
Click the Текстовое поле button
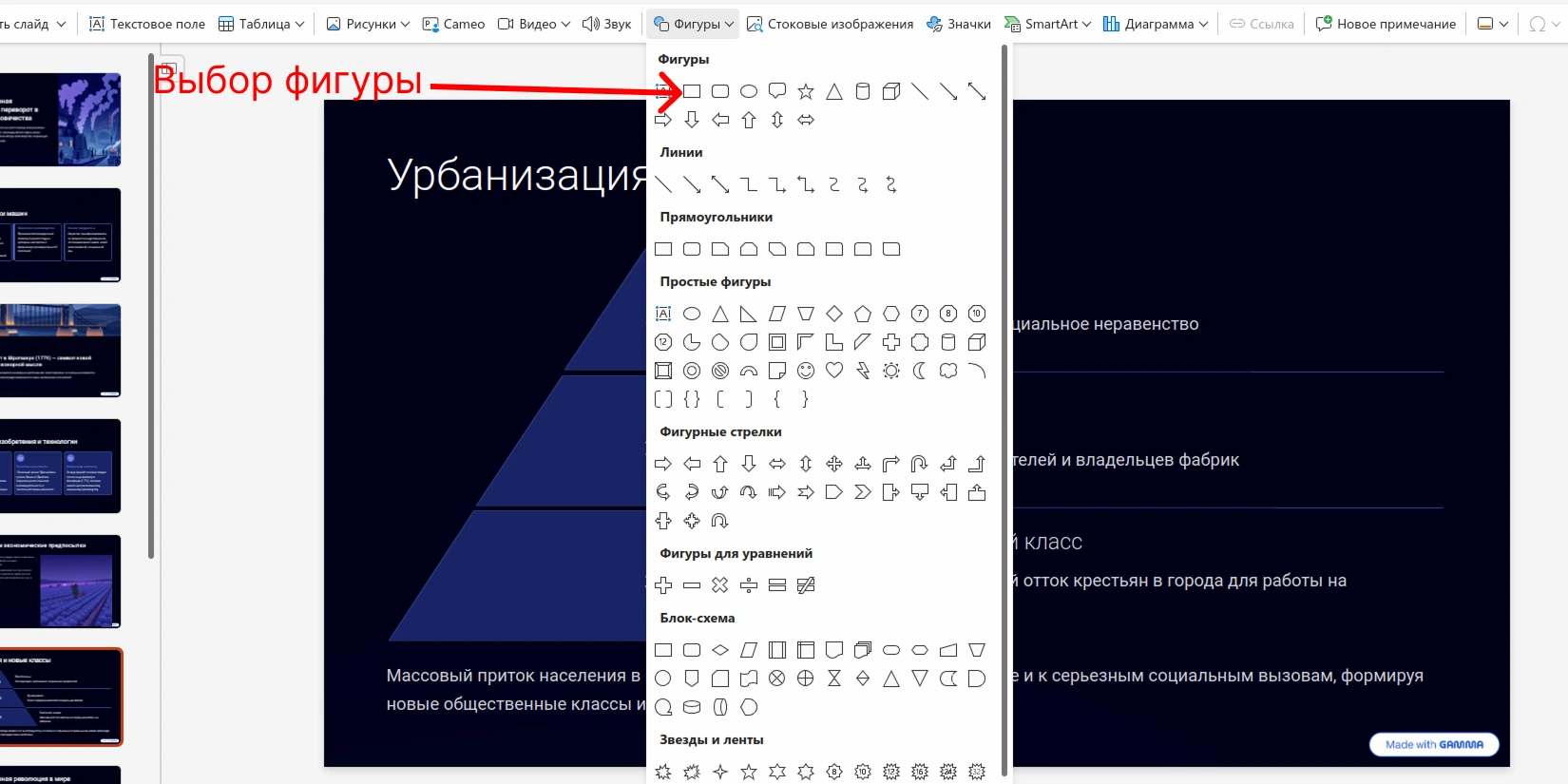tap(147, 24)
